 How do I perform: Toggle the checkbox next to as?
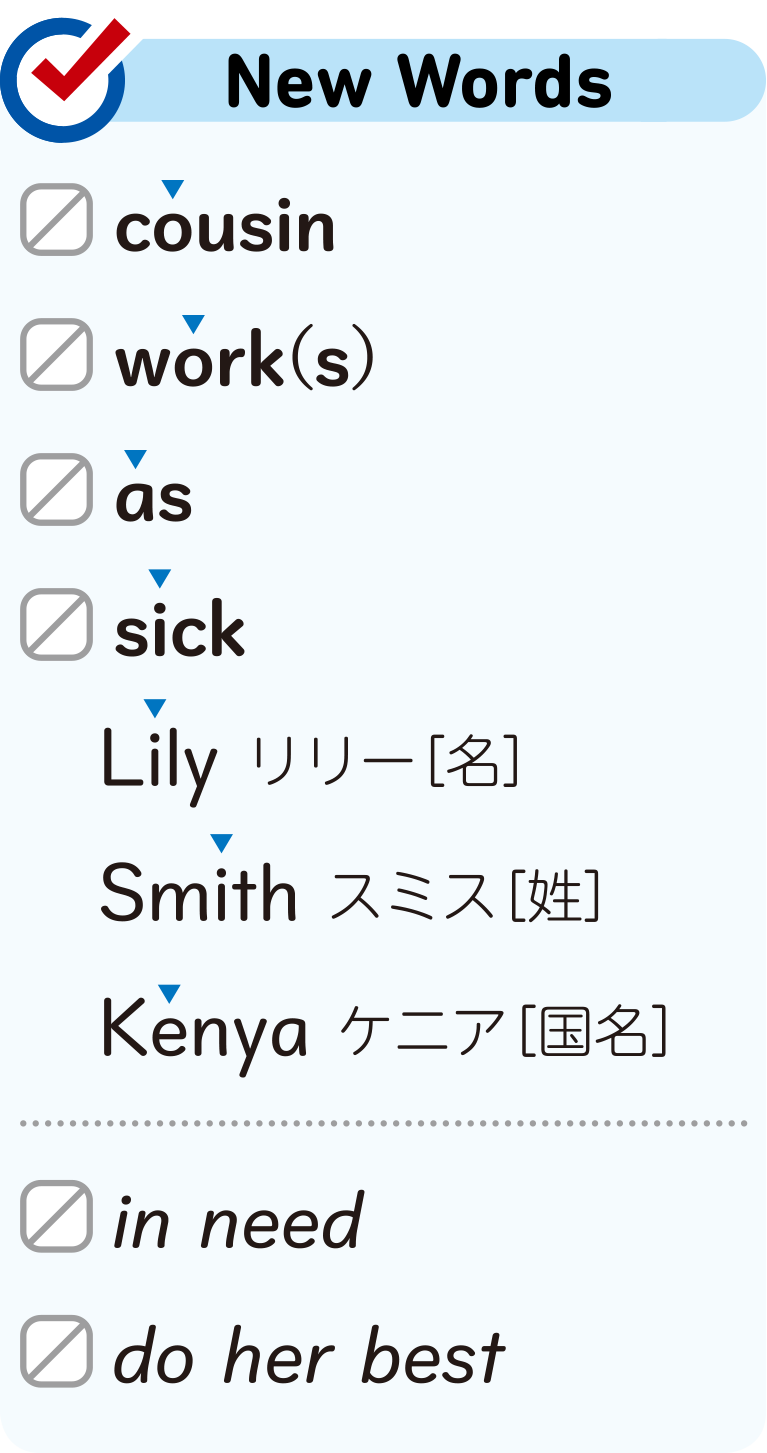pos(57,489)
